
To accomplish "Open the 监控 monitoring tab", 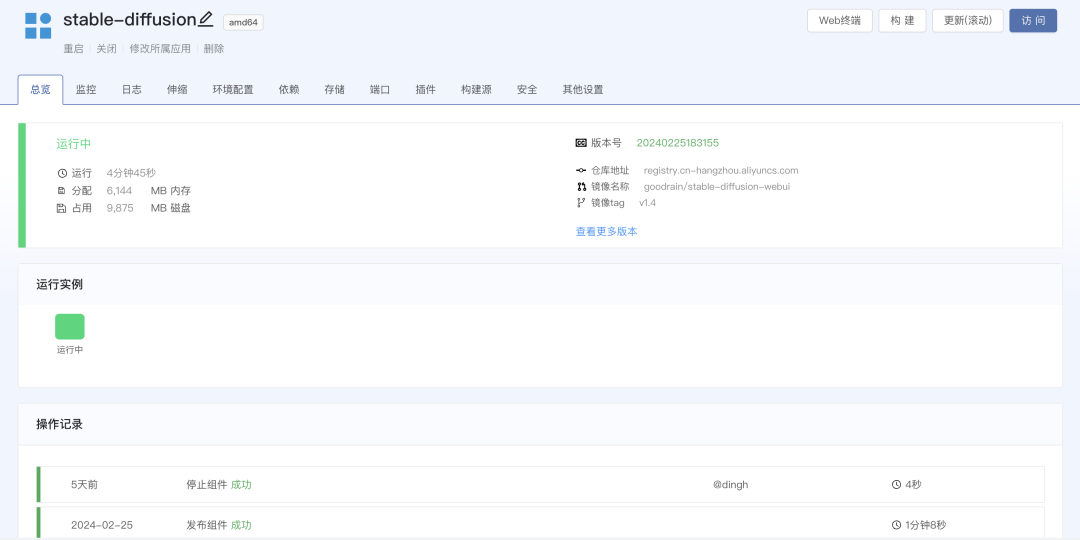I will 86,90.
